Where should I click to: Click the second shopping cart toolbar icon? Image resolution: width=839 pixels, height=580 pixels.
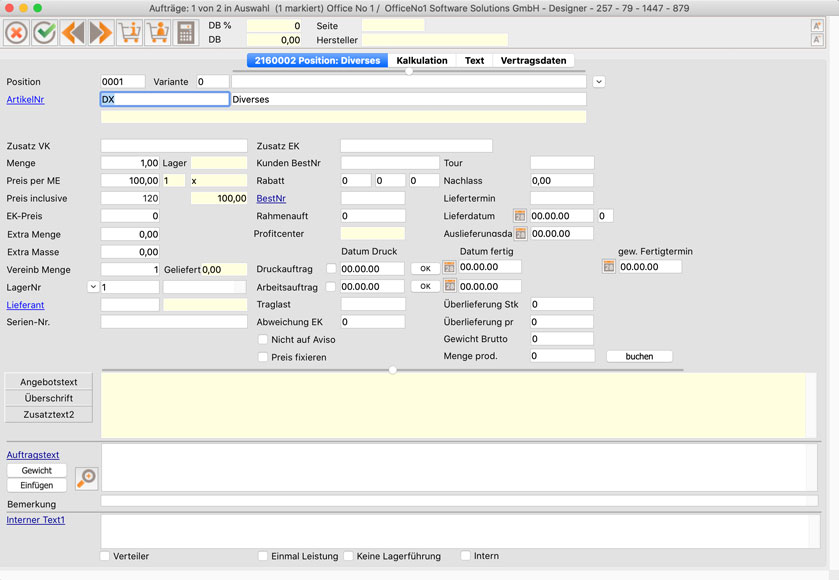coord(158,33)
